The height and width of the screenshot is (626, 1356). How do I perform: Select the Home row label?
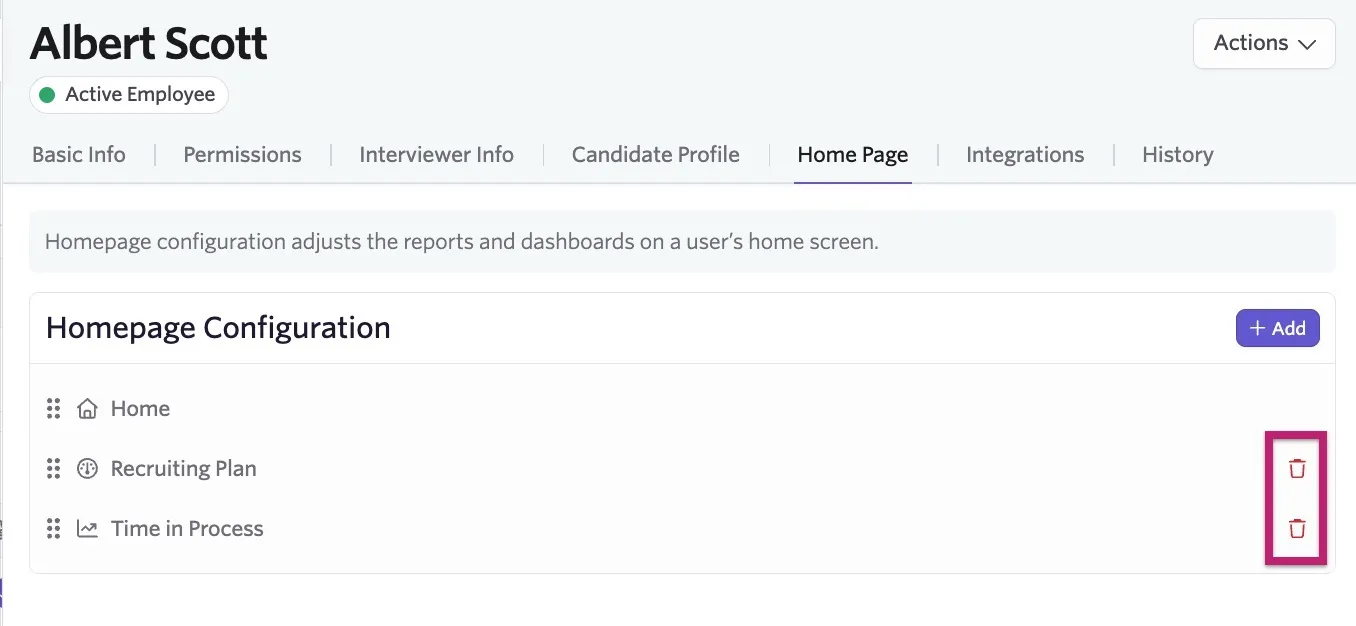tap(140, 408)
